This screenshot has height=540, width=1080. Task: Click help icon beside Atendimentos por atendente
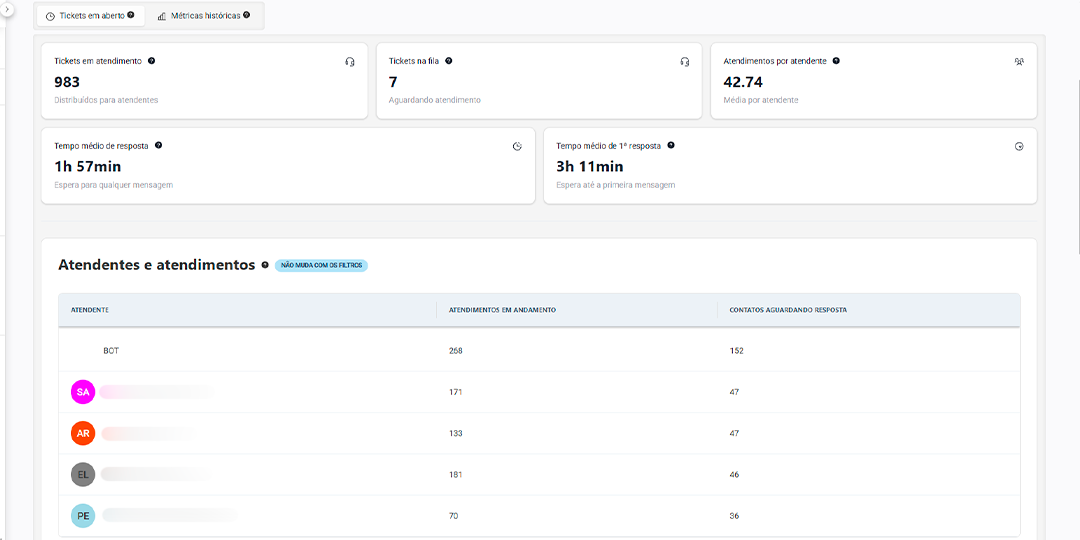(x=836, y=61)
